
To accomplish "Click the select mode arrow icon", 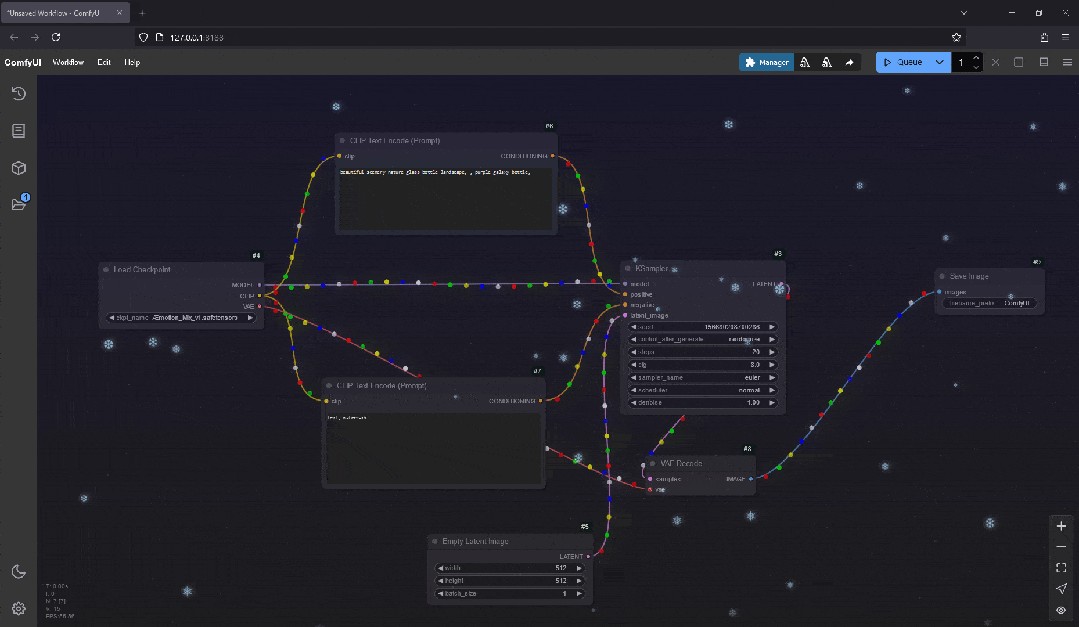I will click(x=1061, y=588).
